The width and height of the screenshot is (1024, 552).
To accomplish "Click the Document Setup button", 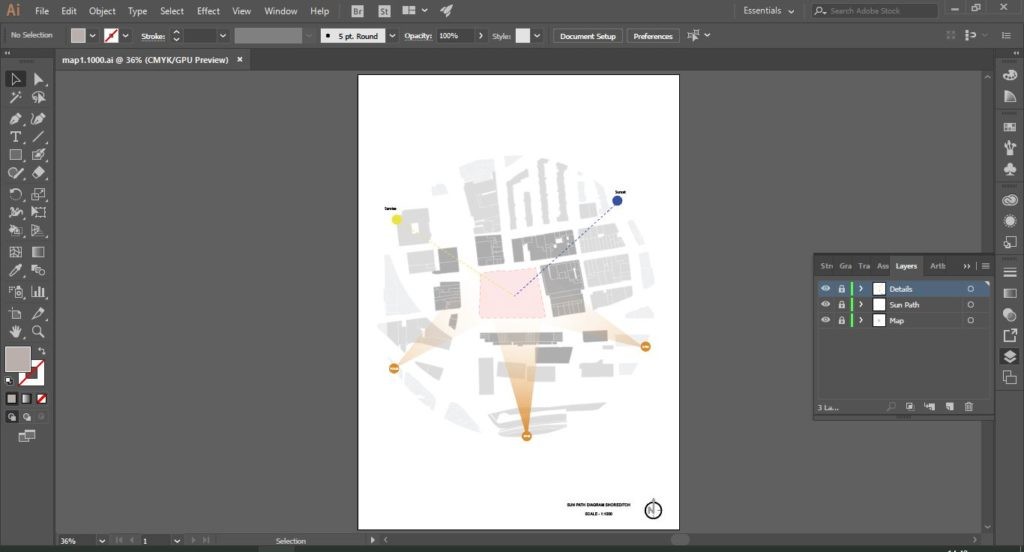I will (588, 36).
